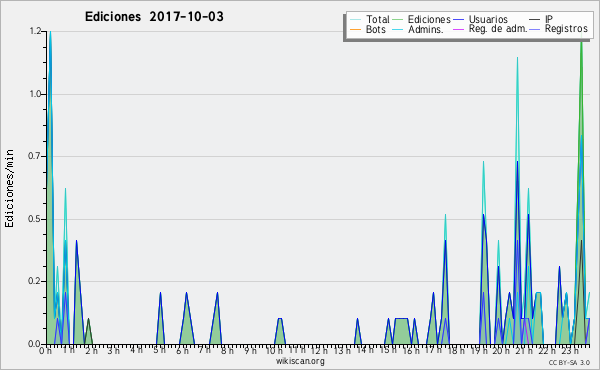Click the 0.0 y-axis value

(35, 344)
